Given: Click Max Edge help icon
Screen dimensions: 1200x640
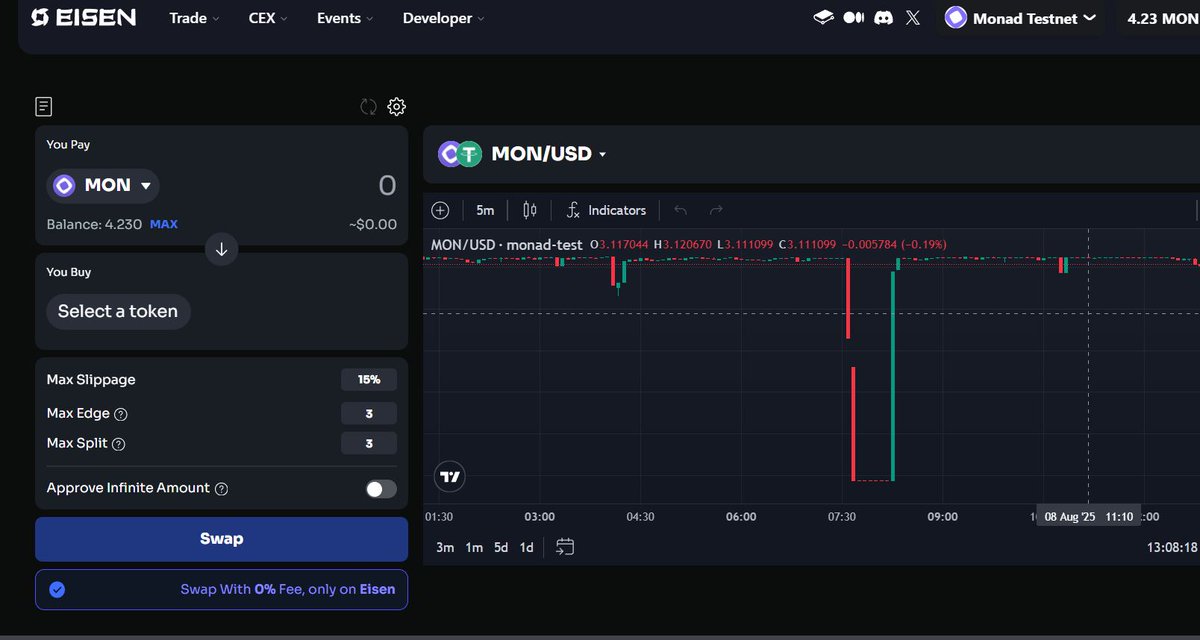Looking at the screenshot, I should (121, 414).
